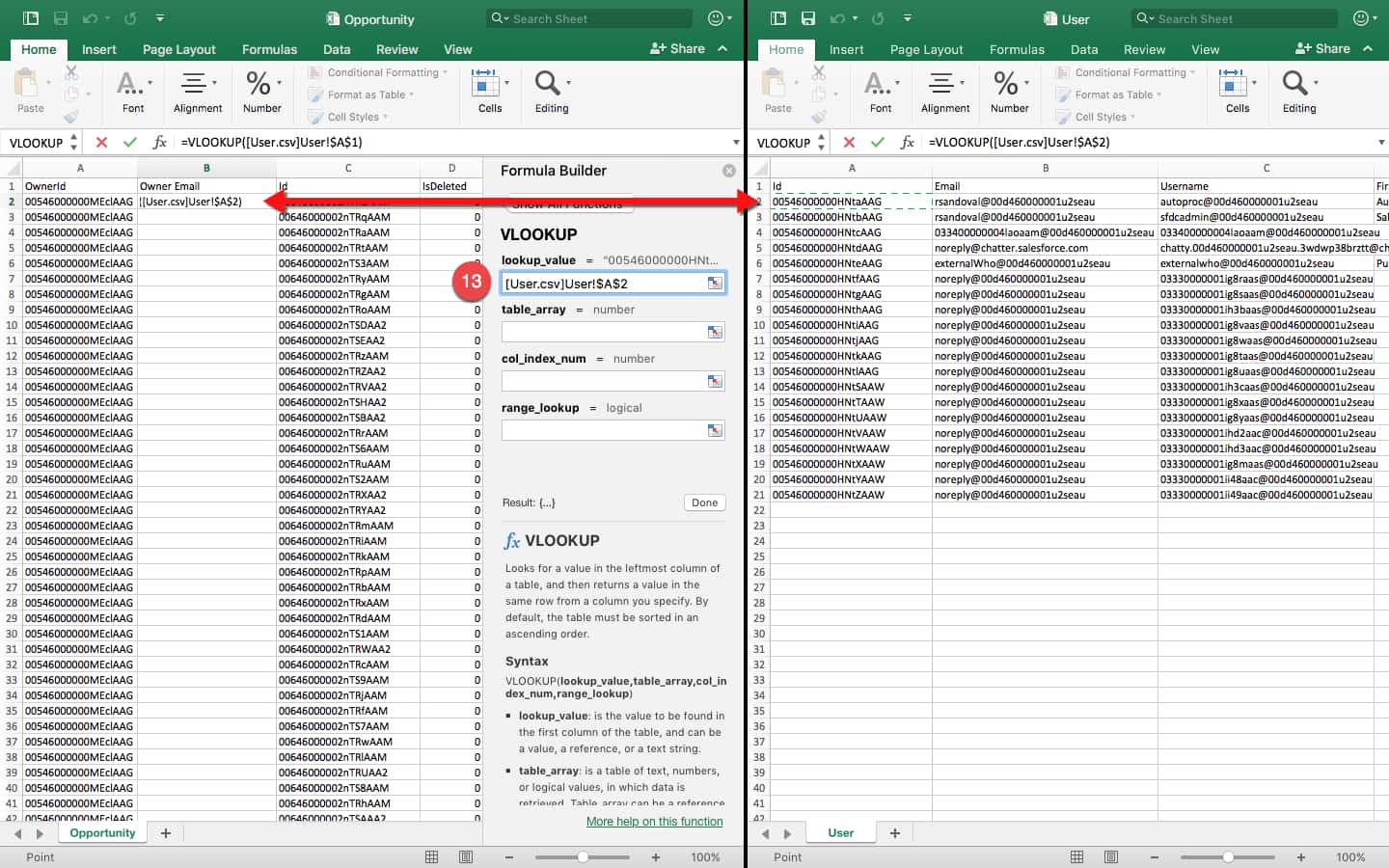Click Save icon in Opportunity title bar
The width and height of the screenshot is (1389, 868).
pos(61,18)
